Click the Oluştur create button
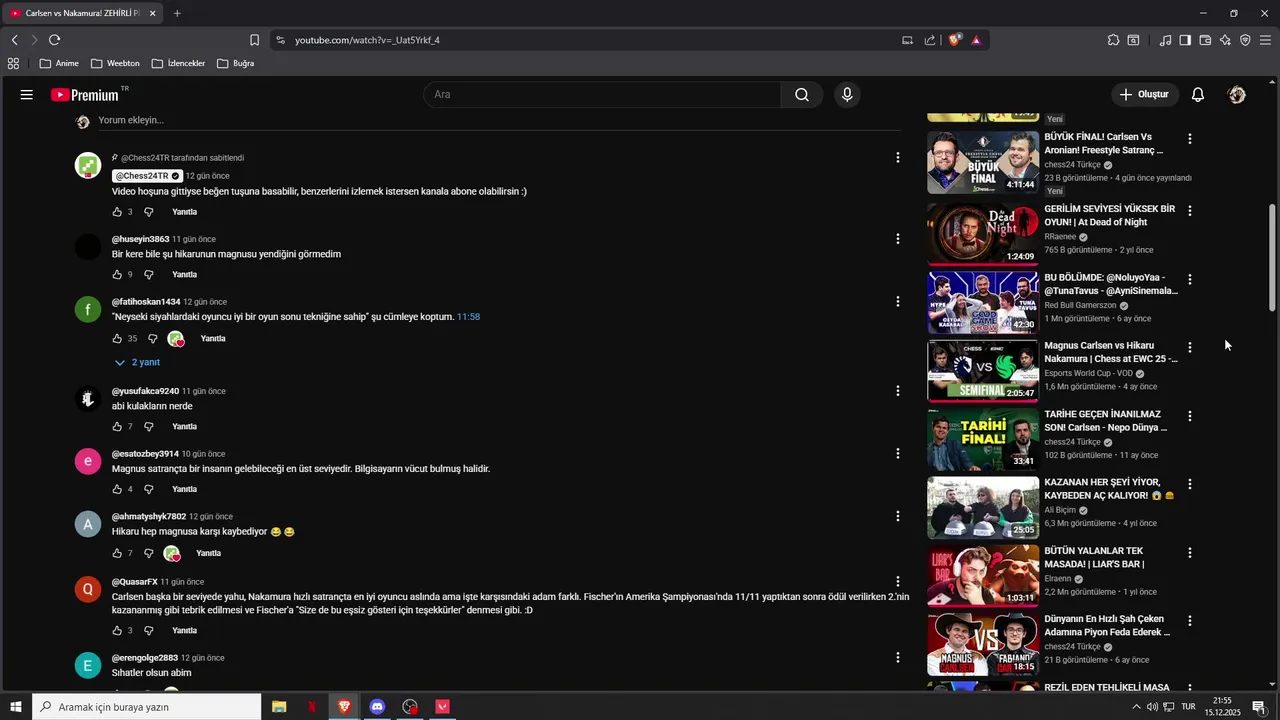The height and width of the screenshot is (720, 1280). click(1145, 95)
